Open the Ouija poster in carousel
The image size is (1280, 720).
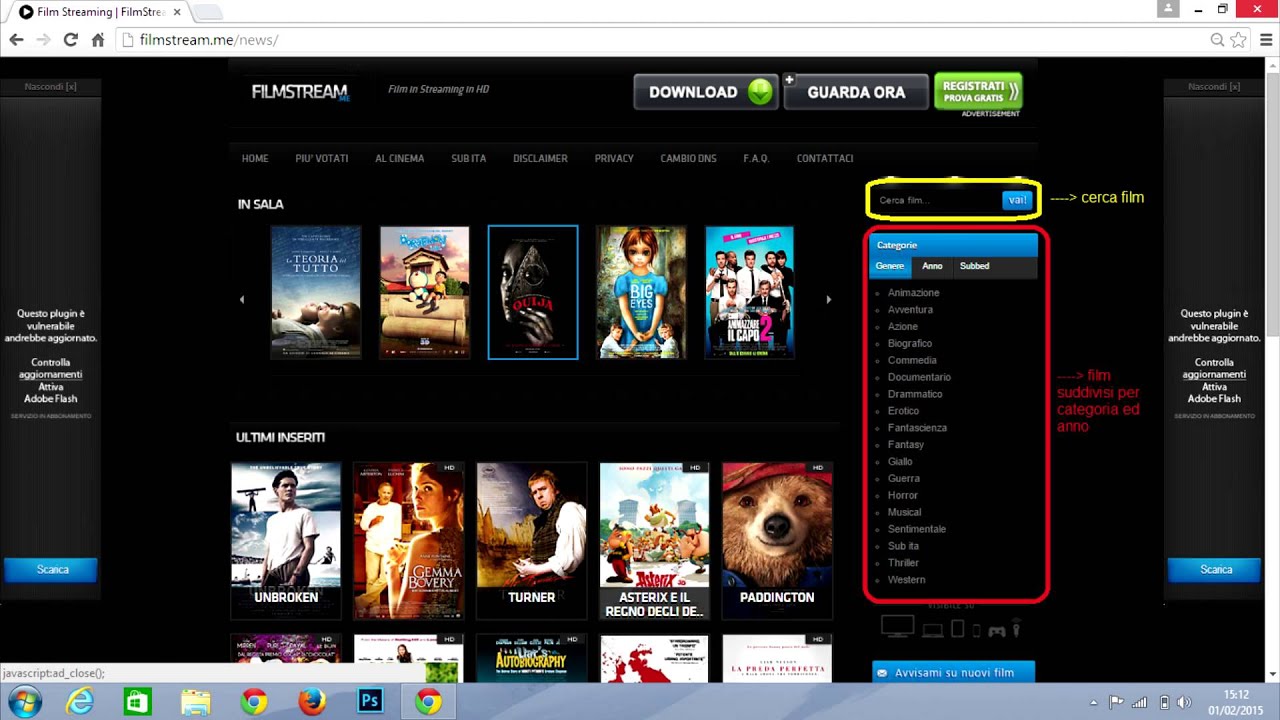click(x=533, y=292)
